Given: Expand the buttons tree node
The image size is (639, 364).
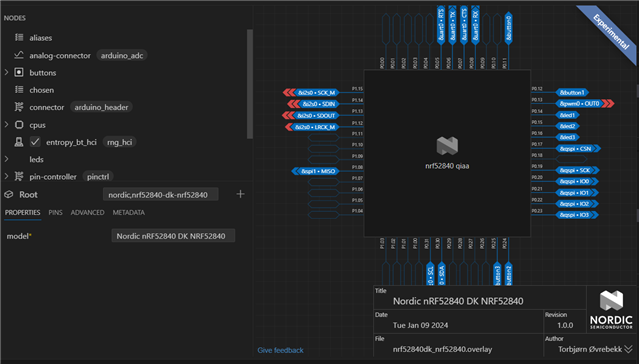Looking at the screenshot, I should pos(6,73).
